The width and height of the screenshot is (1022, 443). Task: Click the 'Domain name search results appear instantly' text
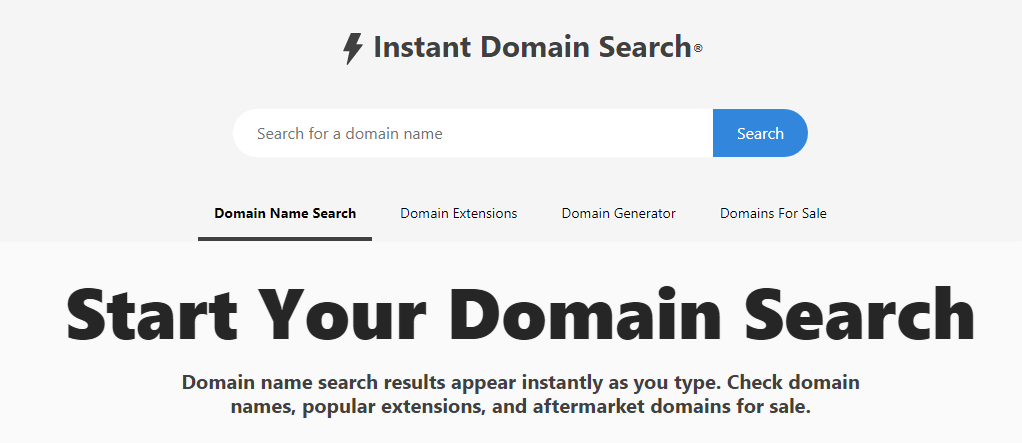coord(520,395)
